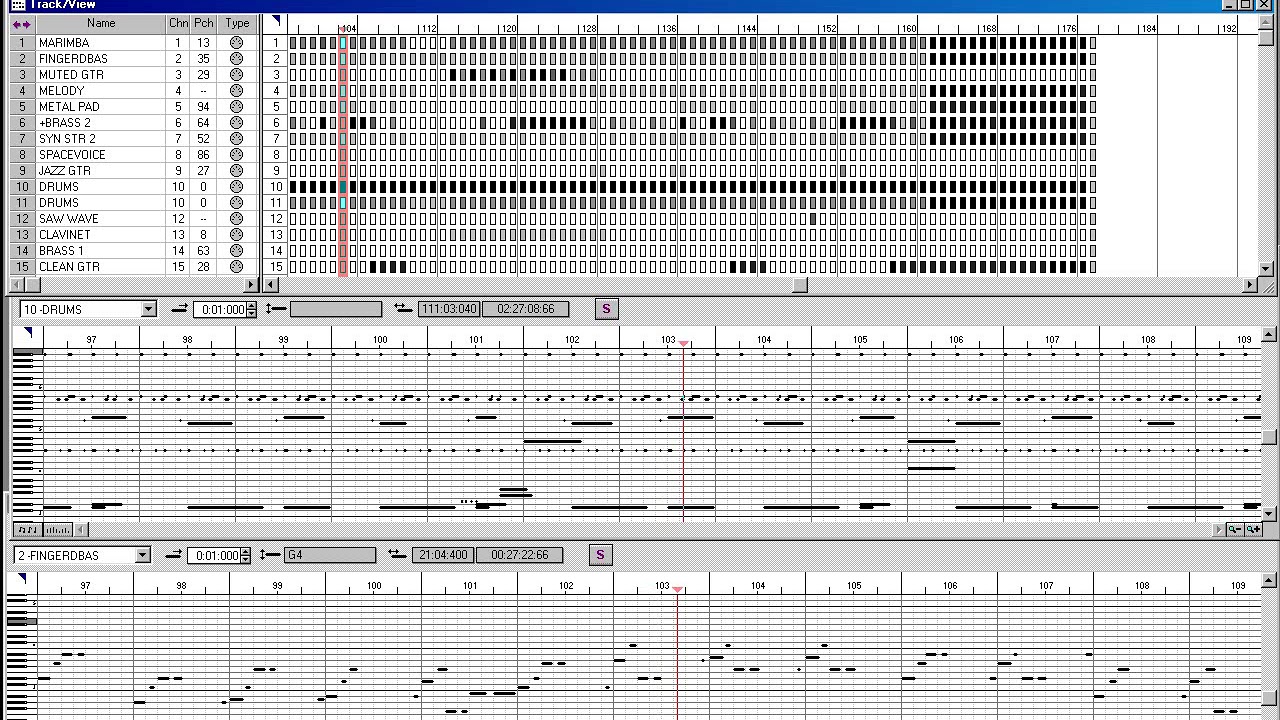The height and width of the screenshot is (720, 1280).
Task: Click the MIDI type icon for SAW WAVE track
Action: click(x=236, y=219)
